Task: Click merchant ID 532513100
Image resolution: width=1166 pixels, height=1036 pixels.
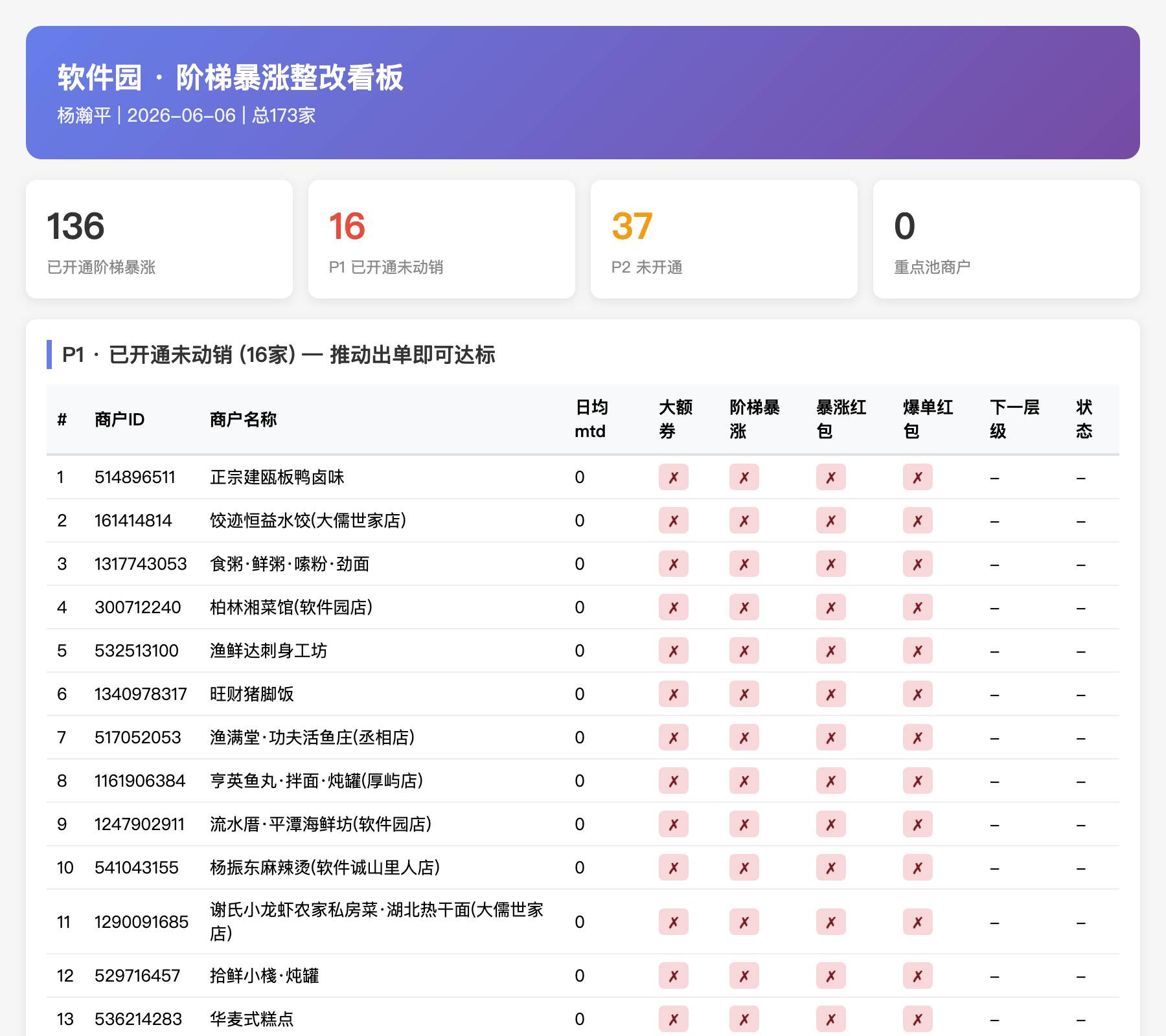Action: 137,651
